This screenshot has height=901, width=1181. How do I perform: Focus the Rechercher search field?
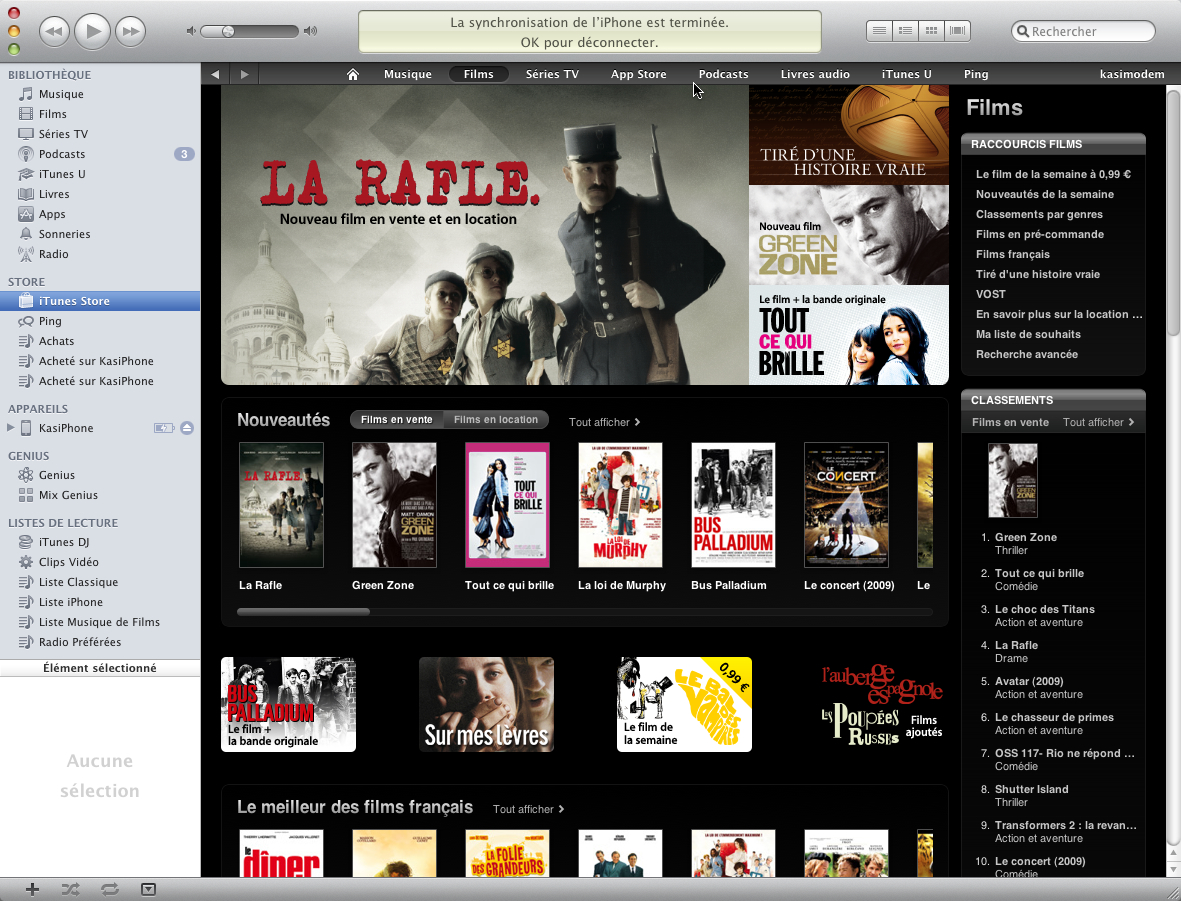1083,31
